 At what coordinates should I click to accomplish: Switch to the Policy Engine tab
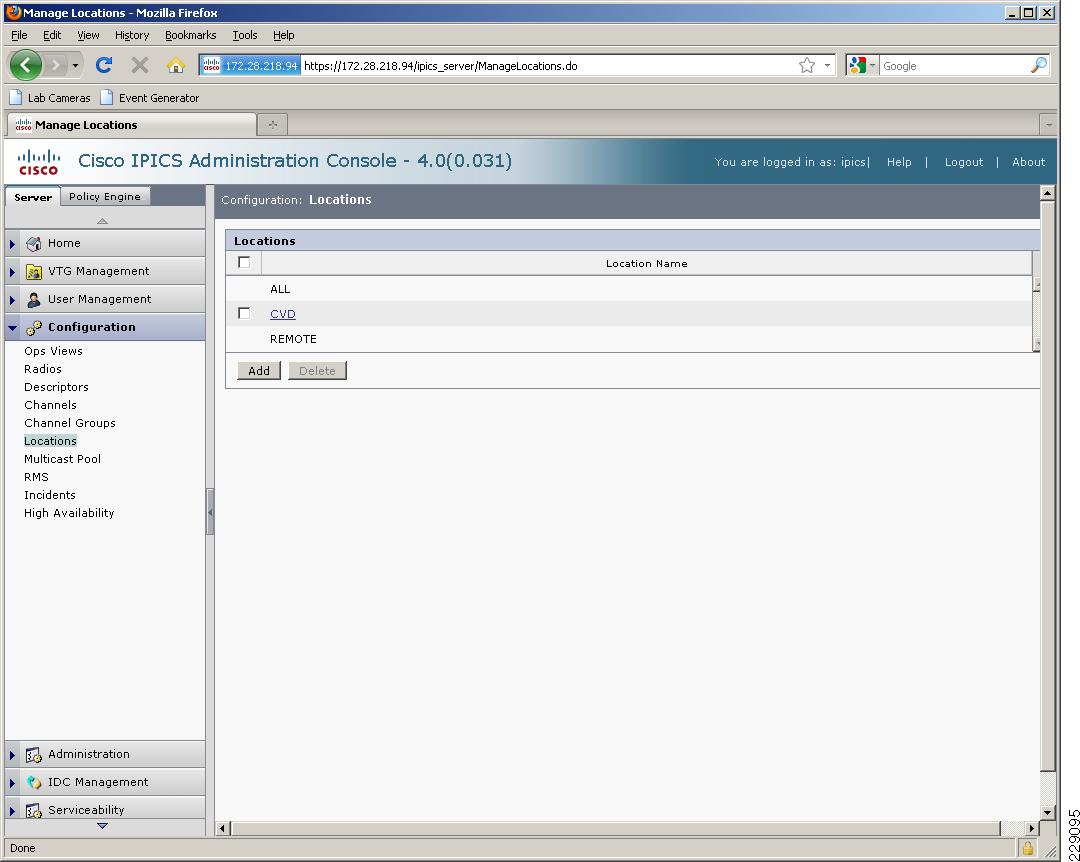tap(105, 196)
